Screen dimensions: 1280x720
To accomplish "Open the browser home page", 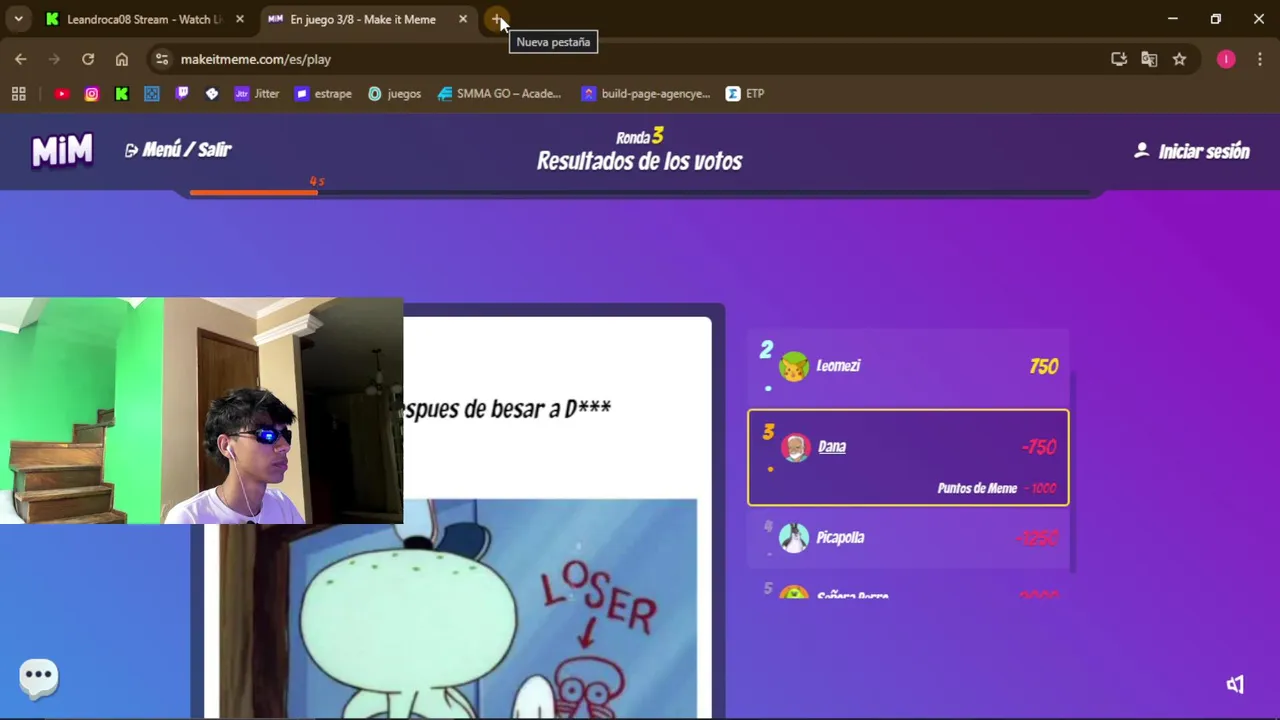I will [x=122, y=59].
